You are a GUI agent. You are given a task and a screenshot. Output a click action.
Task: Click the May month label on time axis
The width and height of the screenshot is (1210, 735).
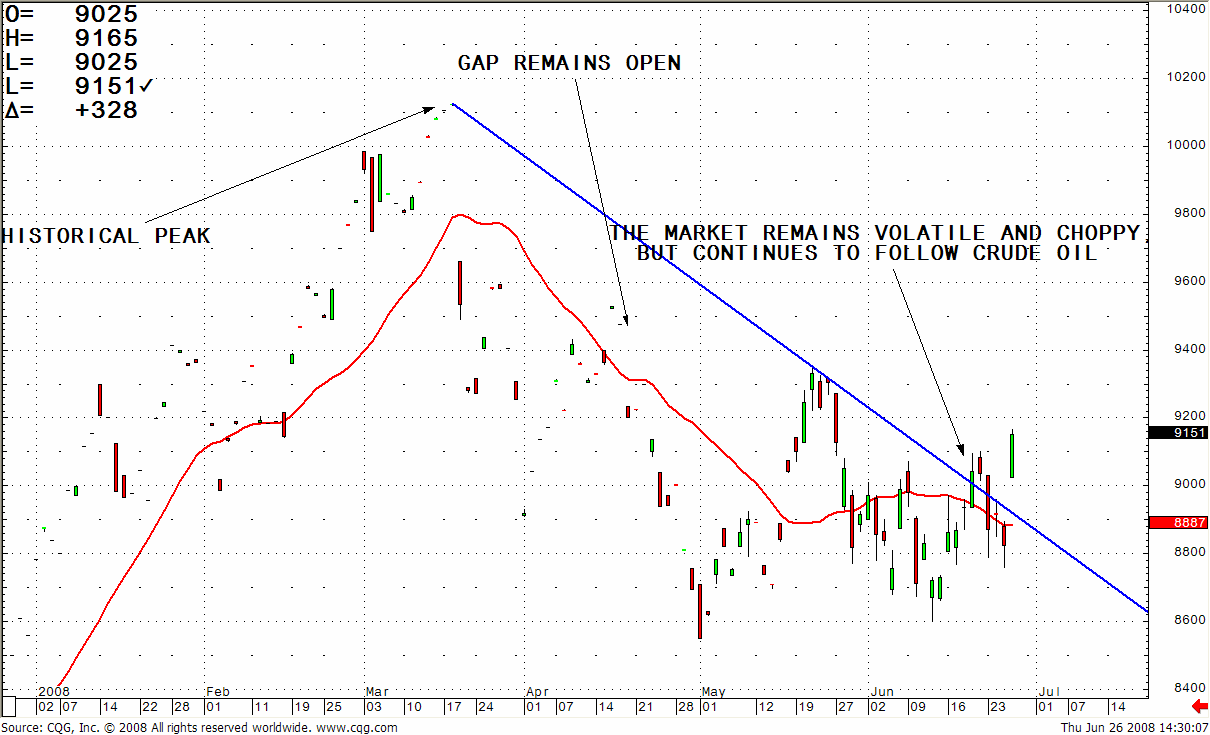tap(712, 692)
